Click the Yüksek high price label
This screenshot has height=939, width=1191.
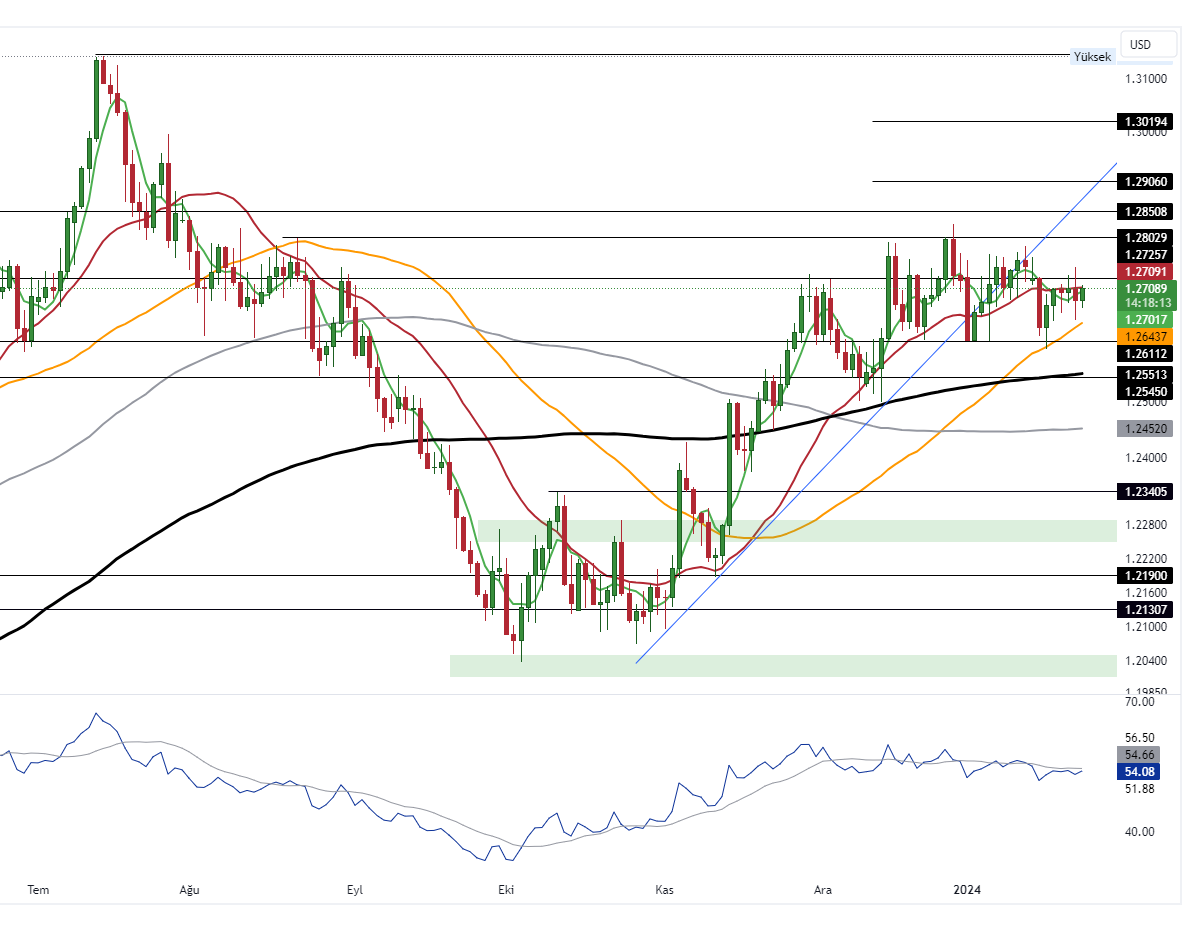point(1091,57)
